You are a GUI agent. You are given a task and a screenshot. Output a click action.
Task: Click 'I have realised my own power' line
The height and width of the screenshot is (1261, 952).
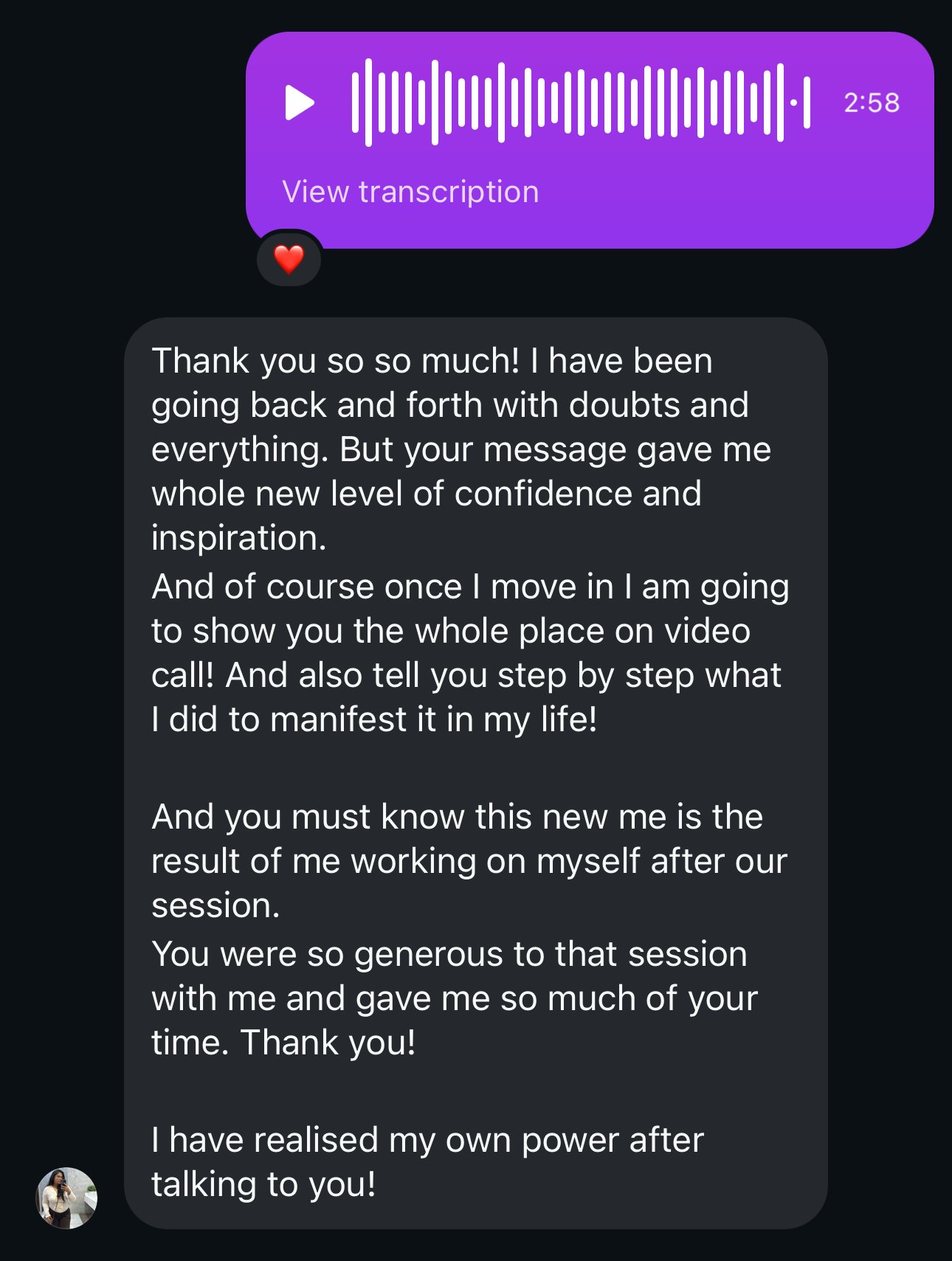pos(427,1140)
